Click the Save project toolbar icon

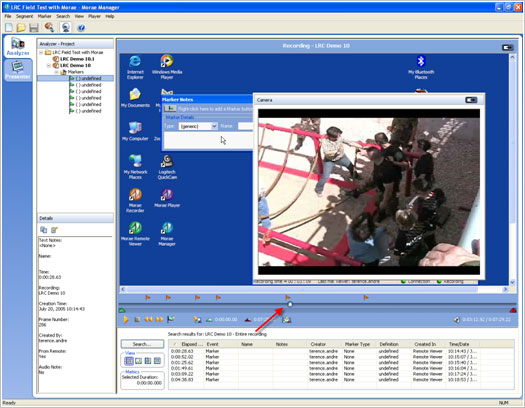(x=34, y=27)
